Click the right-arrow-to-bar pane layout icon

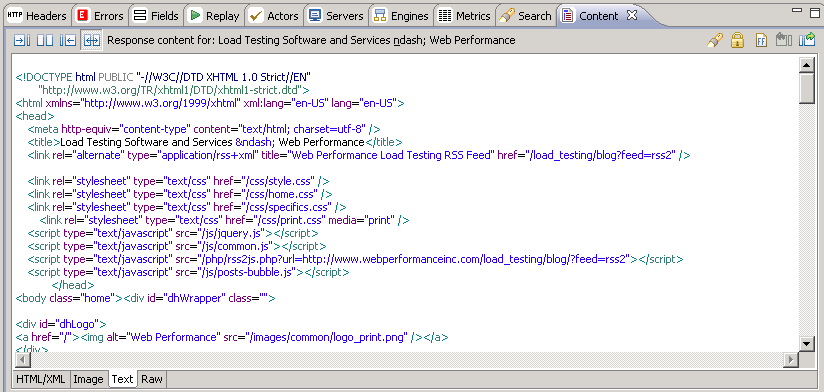[x=22, y=40]
